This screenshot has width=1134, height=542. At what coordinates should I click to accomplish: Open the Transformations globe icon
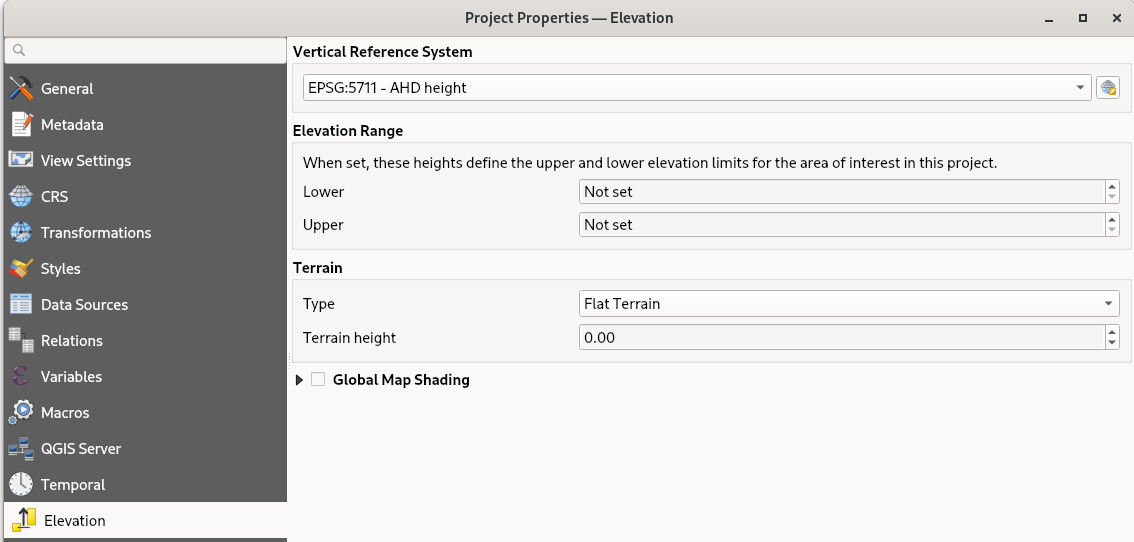tap(21, 233)
